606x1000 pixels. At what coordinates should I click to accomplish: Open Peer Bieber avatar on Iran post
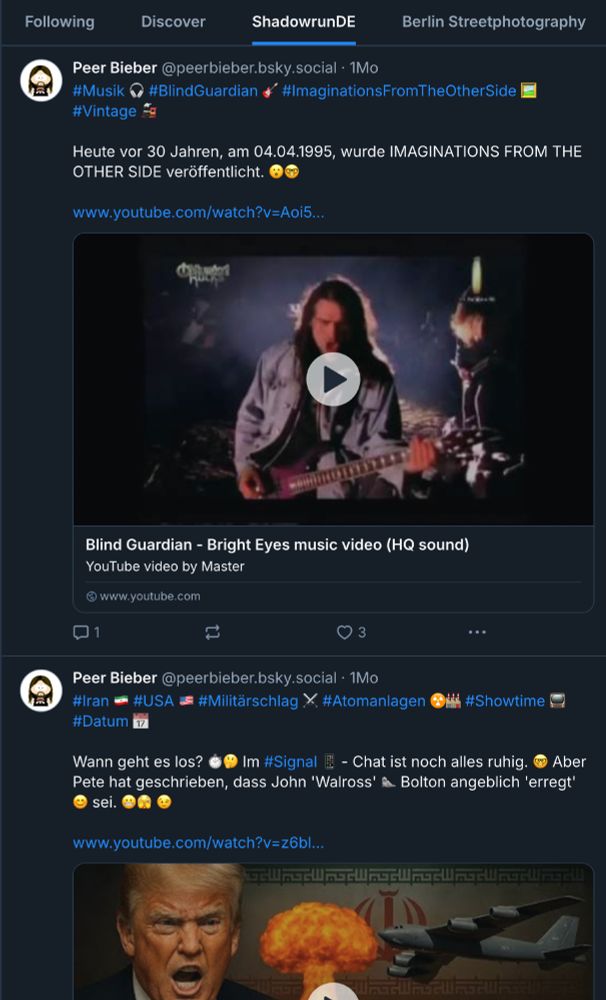42,690
